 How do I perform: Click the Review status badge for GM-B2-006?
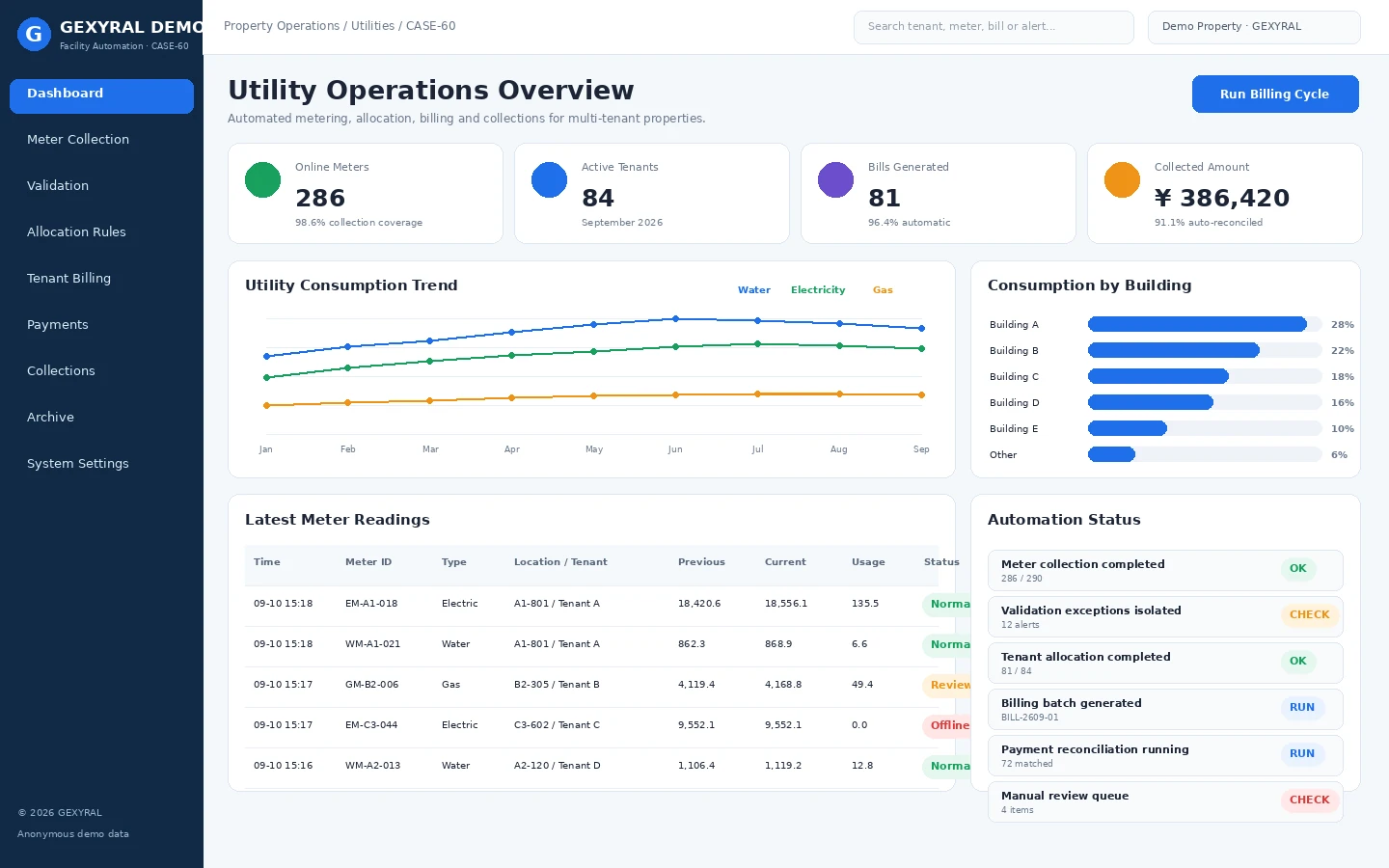coord(946,686)
